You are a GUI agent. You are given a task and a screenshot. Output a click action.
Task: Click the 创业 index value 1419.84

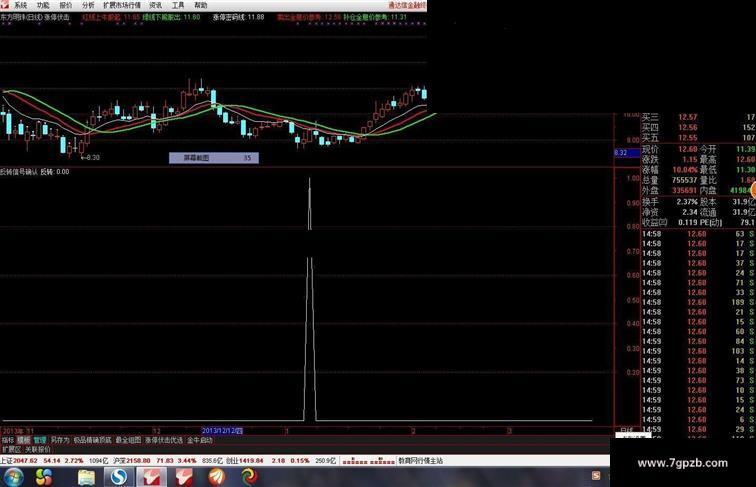point(251,461)
